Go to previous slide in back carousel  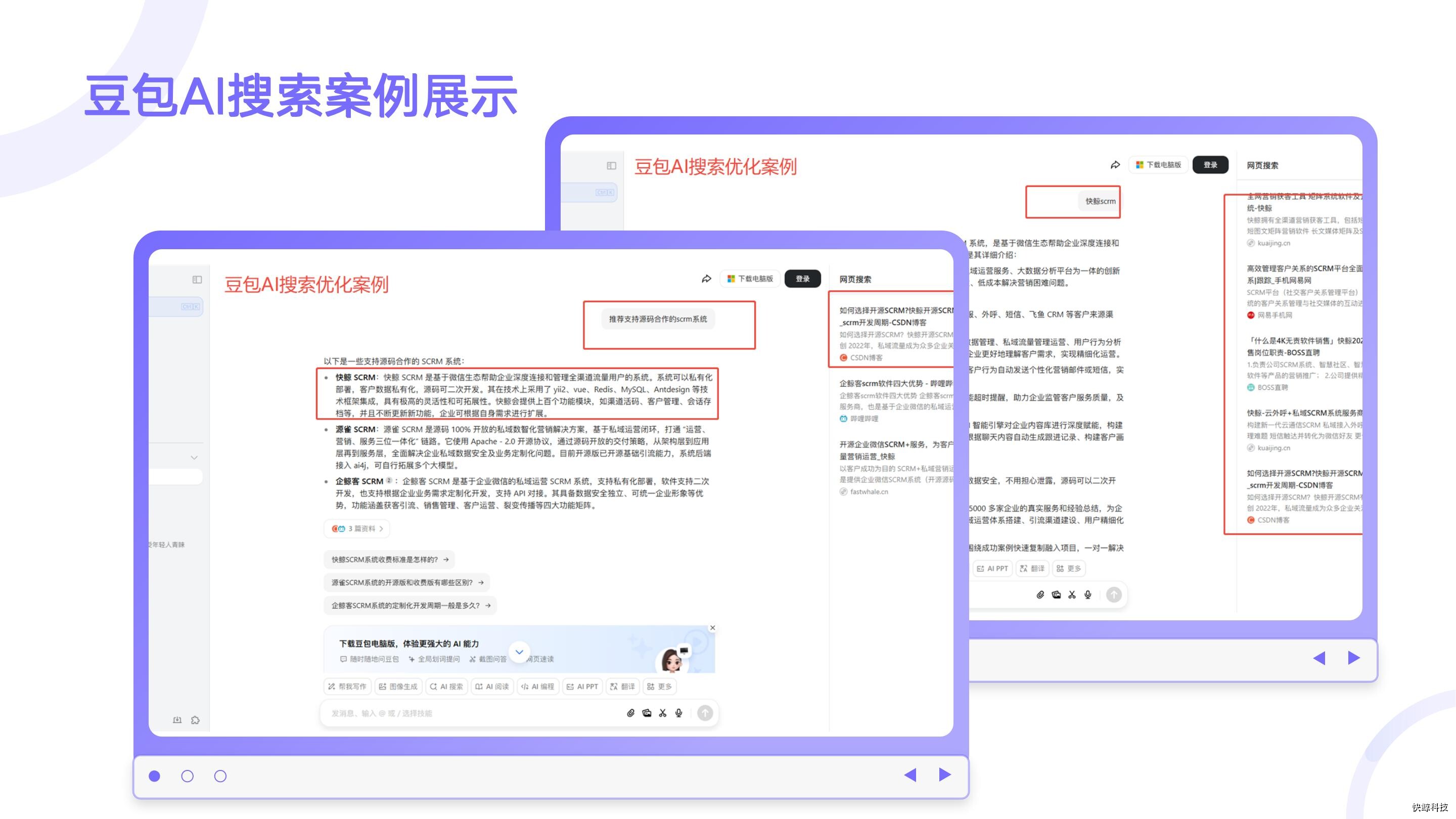tap(1319, 658)
